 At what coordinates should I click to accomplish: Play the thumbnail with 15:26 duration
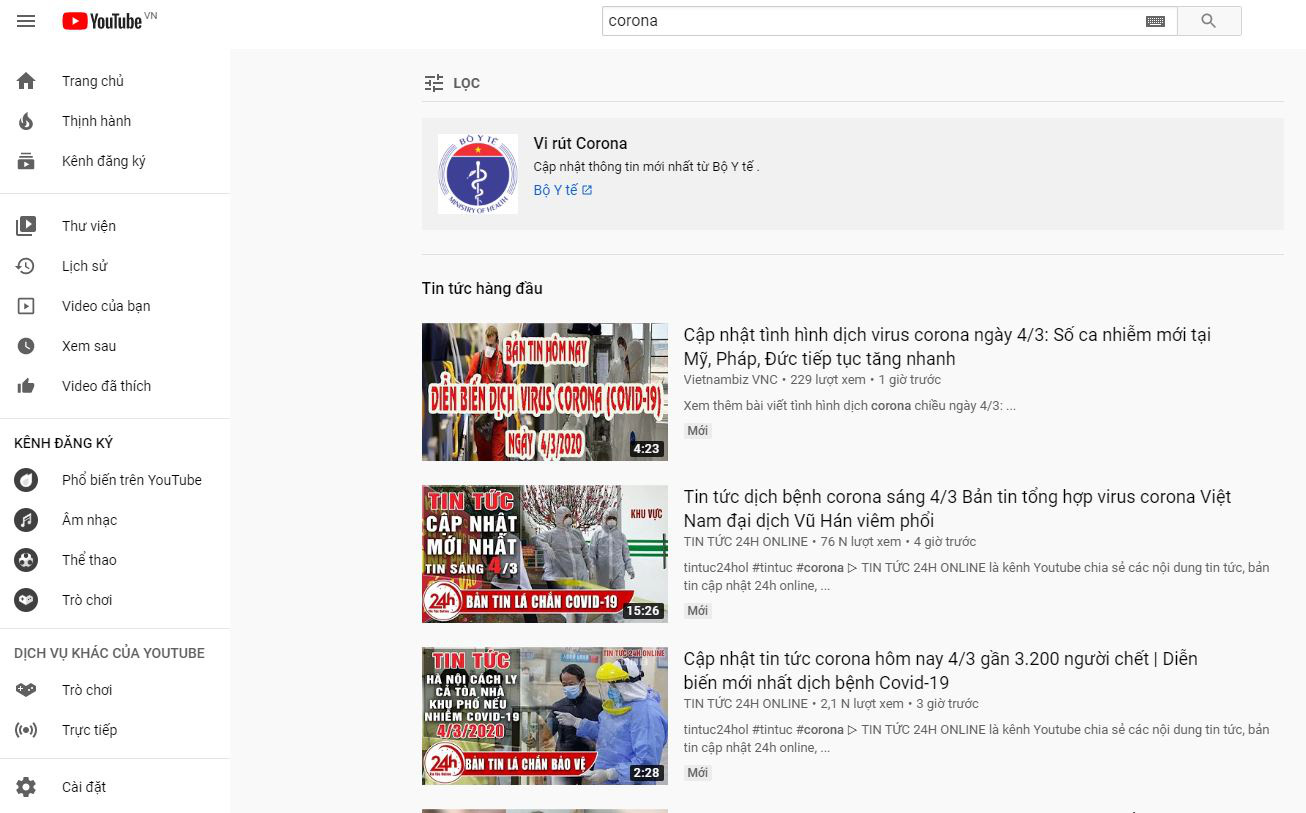coord(545,554)
